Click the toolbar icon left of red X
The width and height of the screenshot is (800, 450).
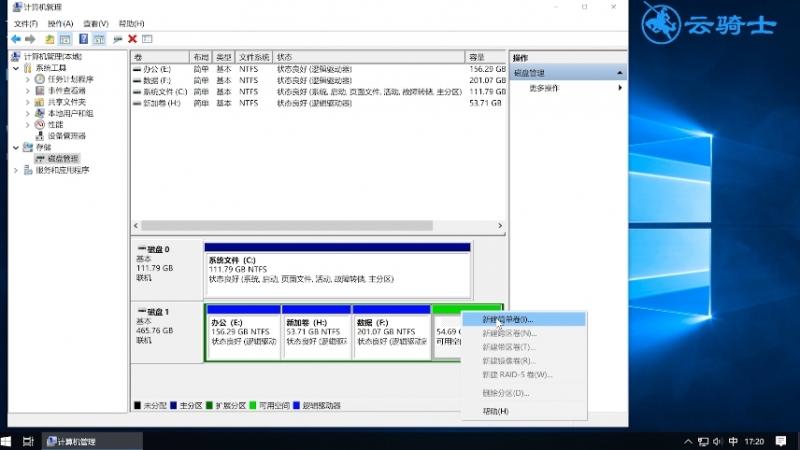pos(118,39)
